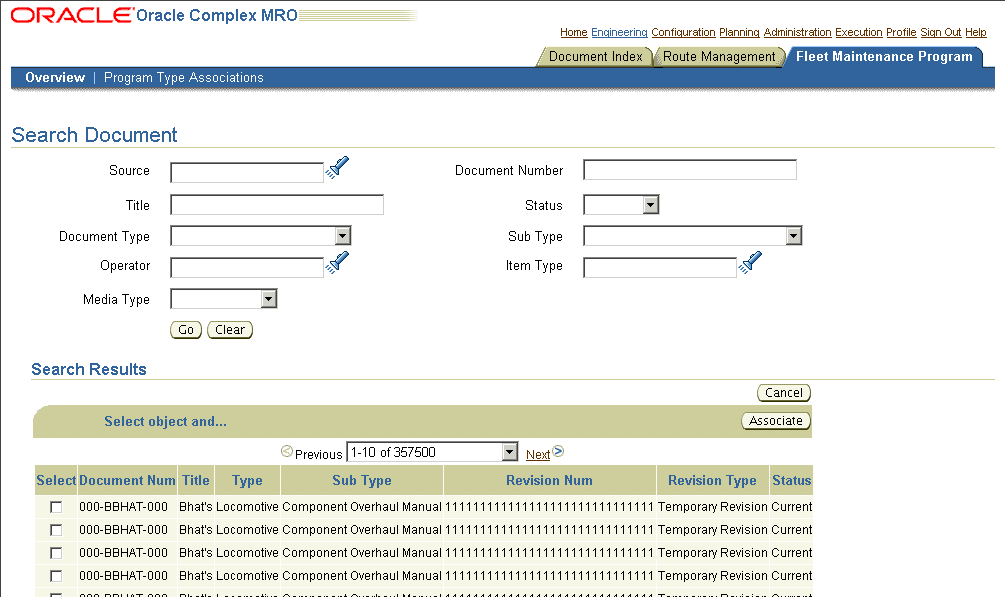Tick the checkbox in the second result row
Viewport: 1005px width, 597px height.
coord(56,530)
